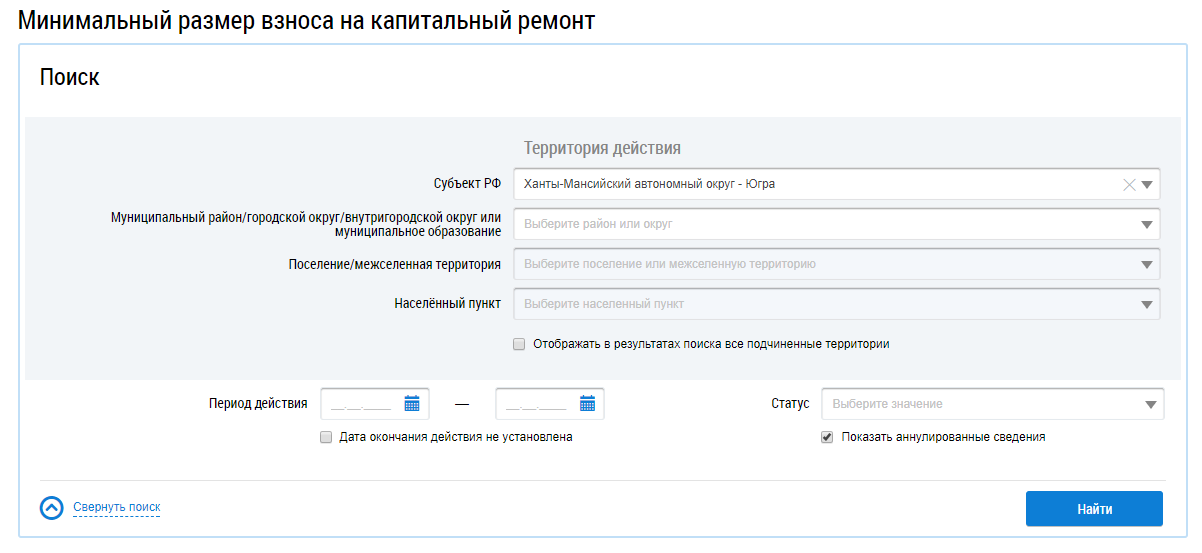1202x553 pixels.
Task: Expand the Населённый пункт dropdown
Action: tap(1147, 305)
